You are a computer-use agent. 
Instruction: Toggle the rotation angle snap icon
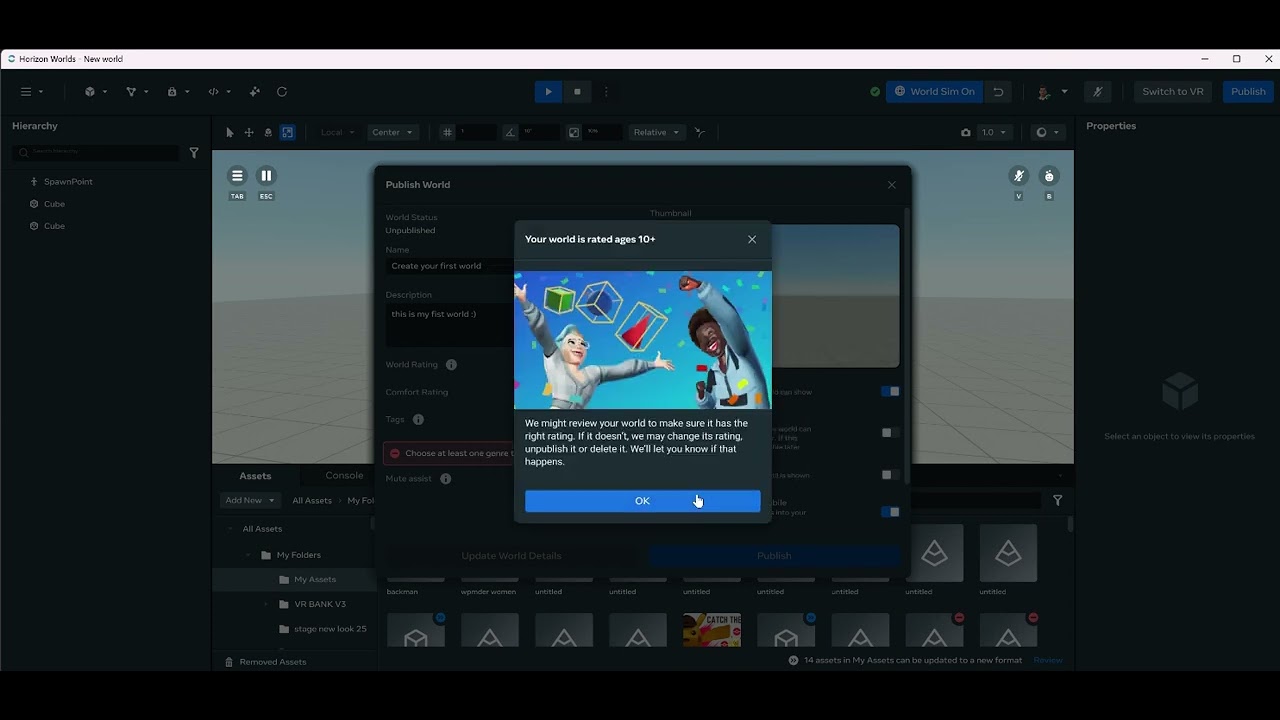511,132
